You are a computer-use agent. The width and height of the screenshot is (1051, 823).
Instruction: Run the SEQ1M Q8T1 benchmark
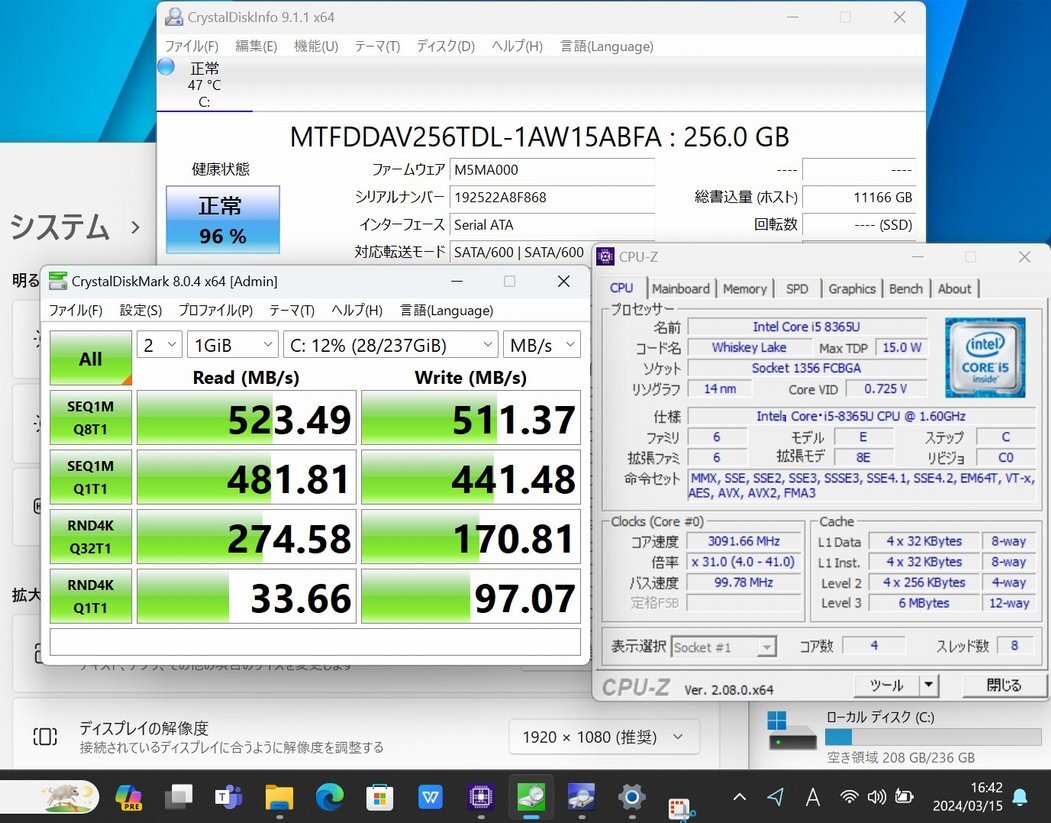90,418
